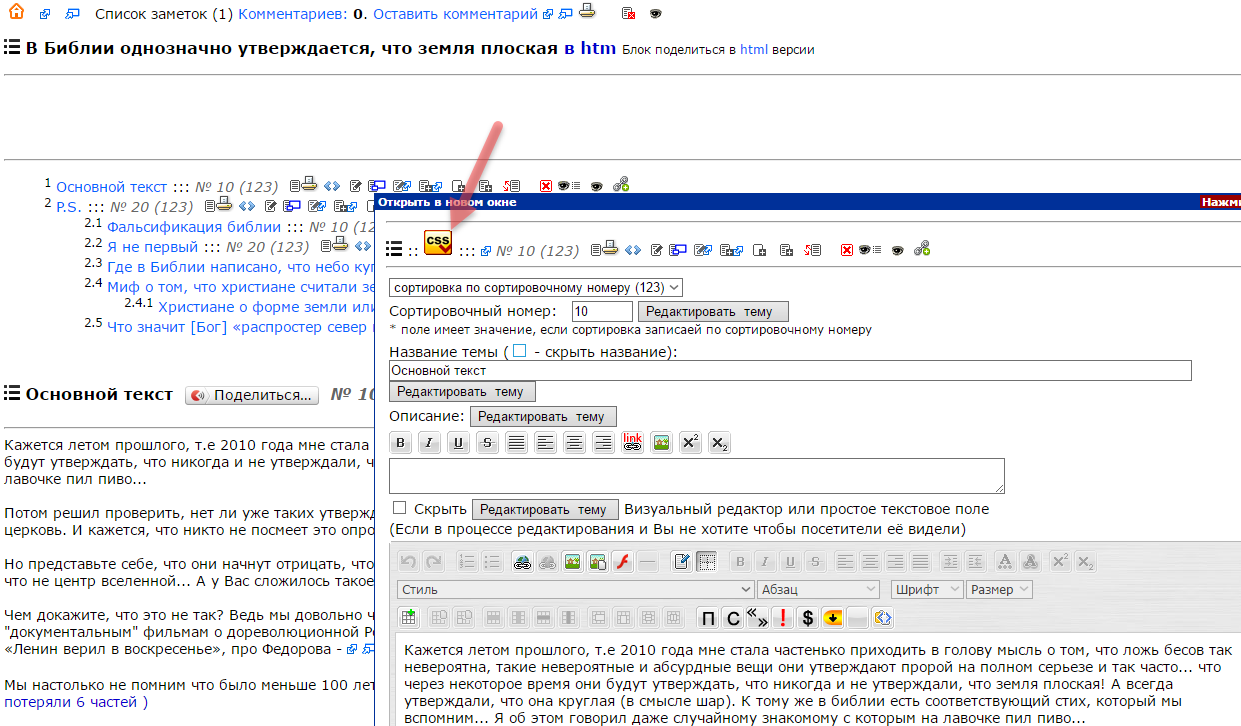Click 'Редактировать тему' beside 'Скрыть' checkbox
Screen dimensions: 1241x726
pyautogui.click(x=546, y=509)
